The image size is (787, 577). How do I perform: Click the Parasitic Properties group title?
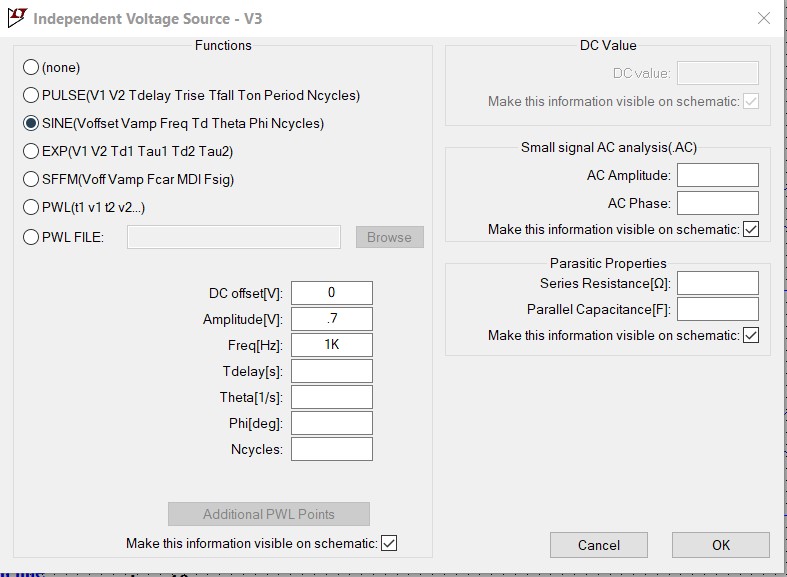[608, 263]
